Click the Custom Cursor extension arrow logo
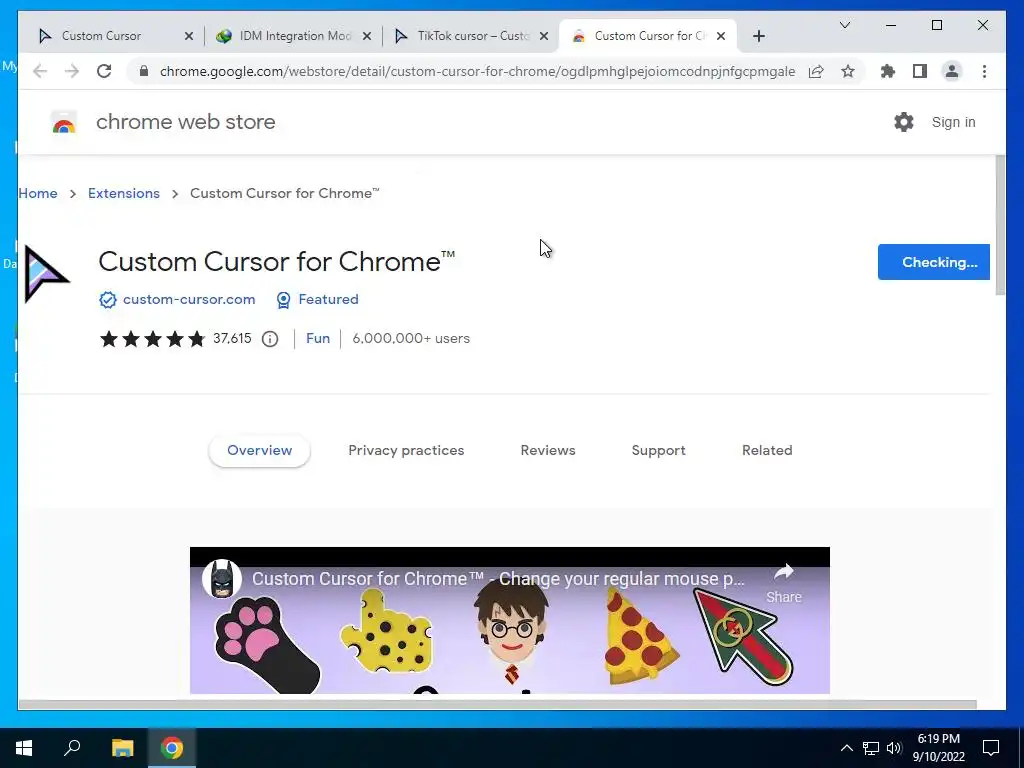Viewport: 1024px width, 768px height. (x=45, y=274)
